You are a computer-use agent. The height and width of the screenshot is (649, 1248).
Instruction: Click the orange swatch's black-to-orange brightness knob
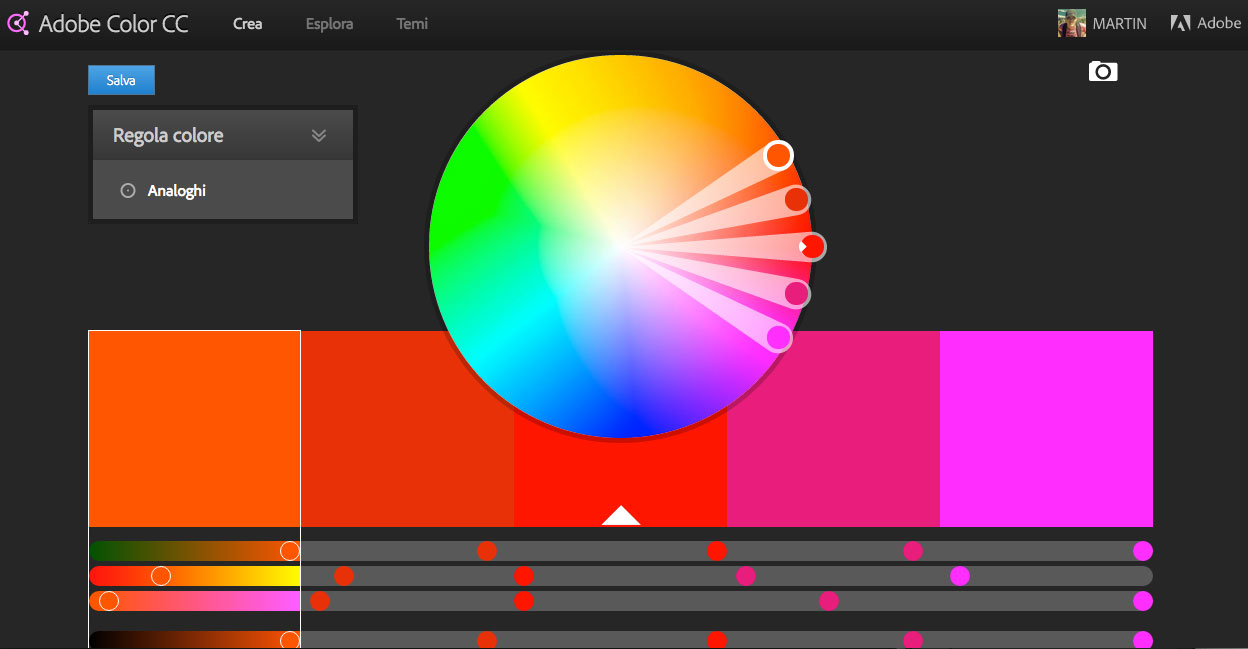pyautogui.click(x=290, y=640)
